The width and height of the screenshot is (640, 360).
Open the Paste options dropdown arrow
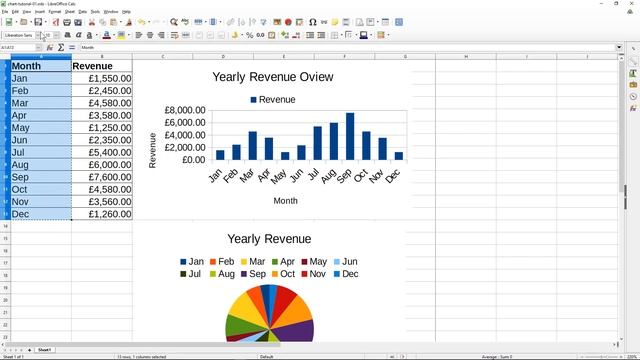[x=121, y=22]
